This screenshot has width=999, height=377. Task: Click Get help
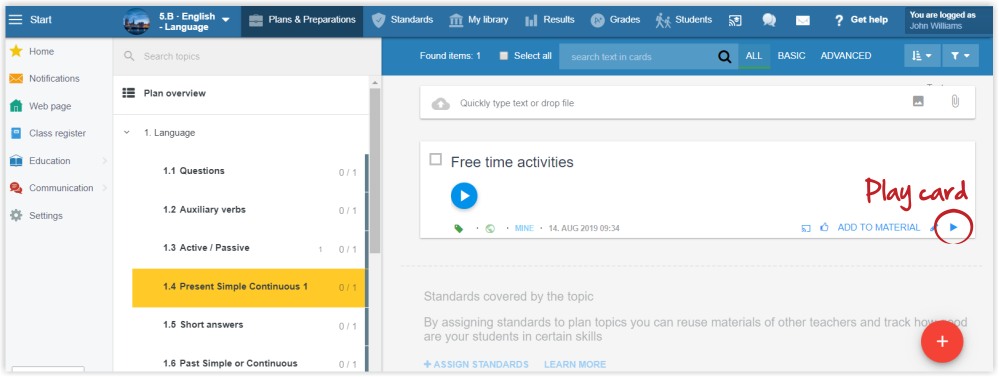tap(861, 20)
